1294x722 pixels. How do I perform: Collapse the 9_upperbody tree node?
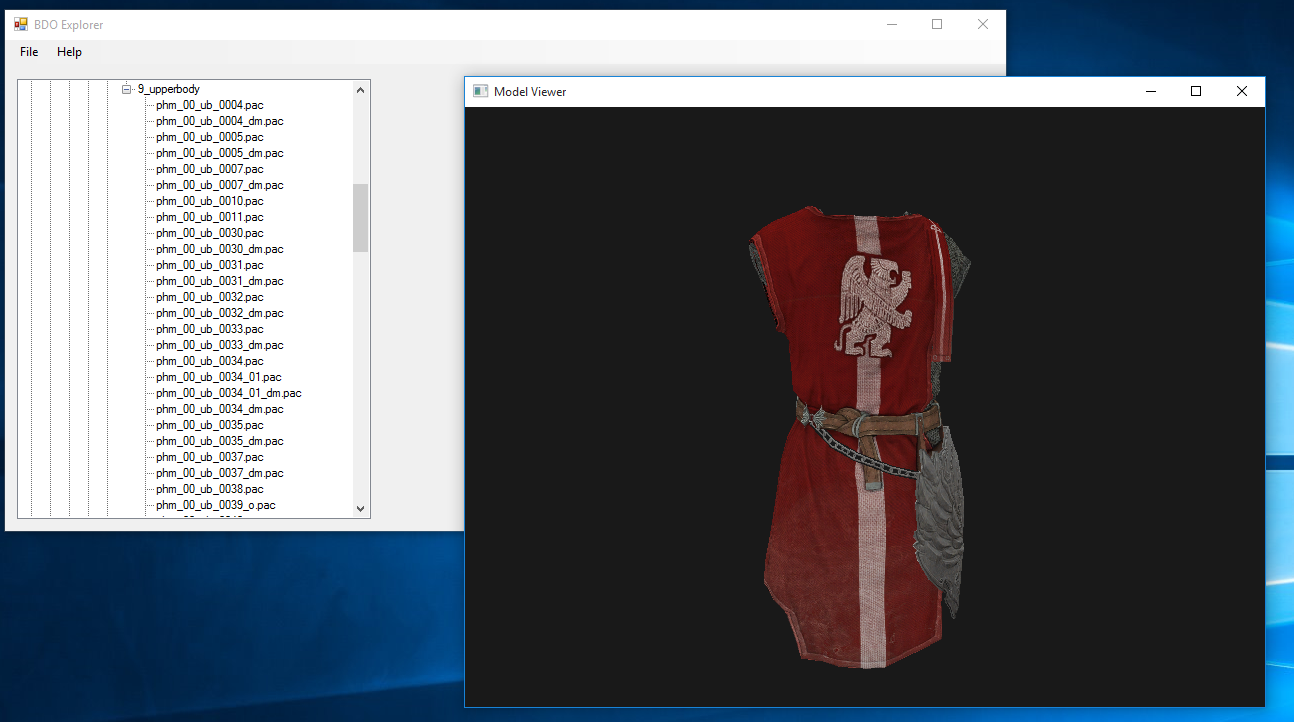pyautogui.click(x=127, y=89)
